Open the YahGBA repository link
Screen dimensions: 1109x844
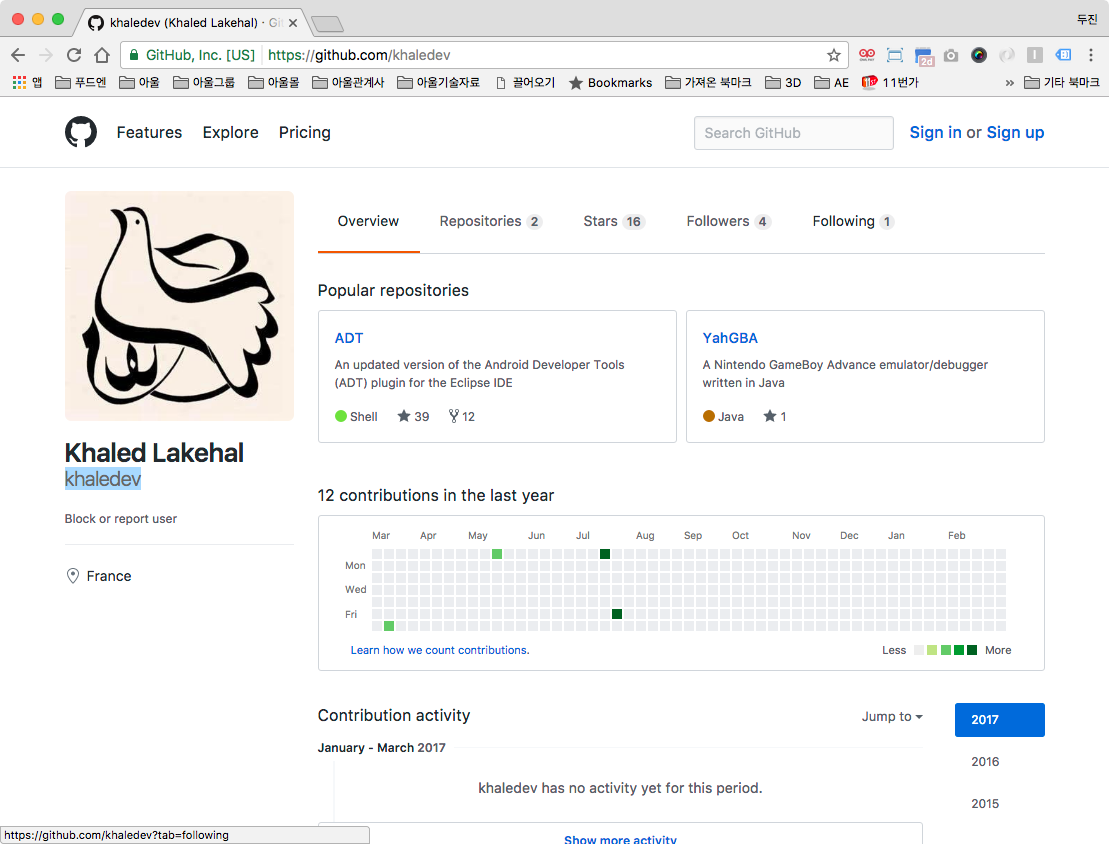tap(730, 338)
